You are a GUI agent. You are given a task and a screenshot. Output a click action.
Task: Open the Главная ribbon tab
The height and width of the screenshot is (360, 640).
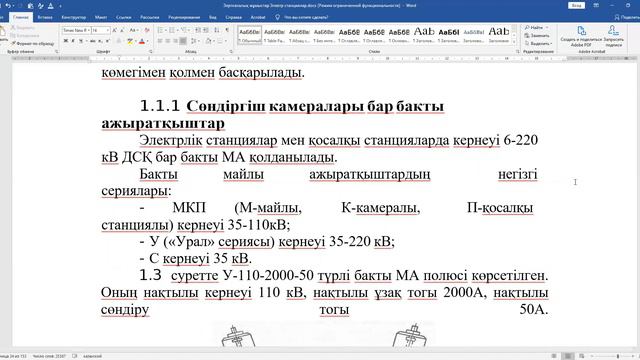(x=20, y=17)
